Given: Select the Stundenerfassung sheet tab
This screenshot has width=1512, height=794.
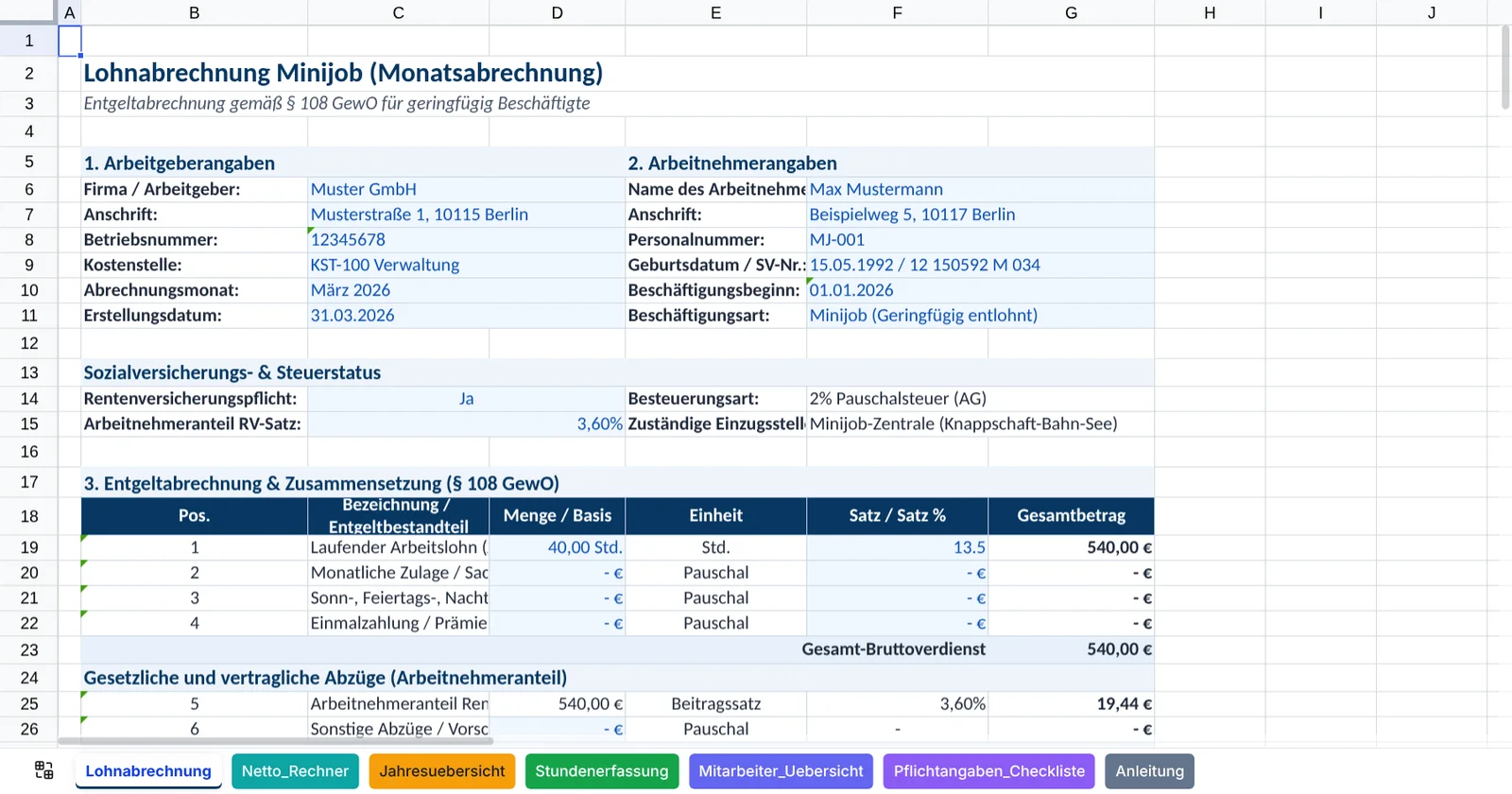Looking at the screenshot, I should pyautogui.click(x=602, y=771).
